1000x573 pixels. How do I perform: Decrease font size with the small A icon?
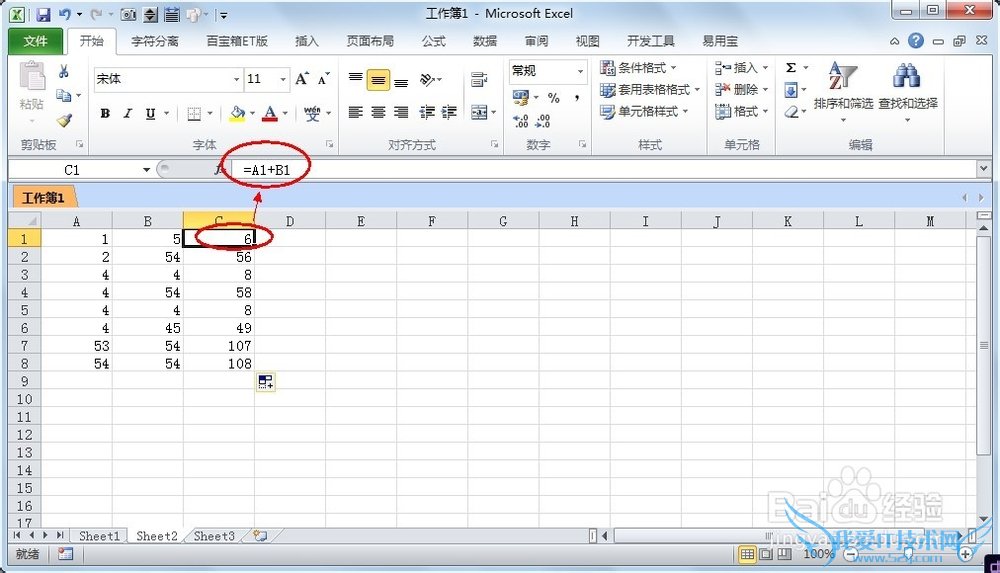(x=323, y=78)
